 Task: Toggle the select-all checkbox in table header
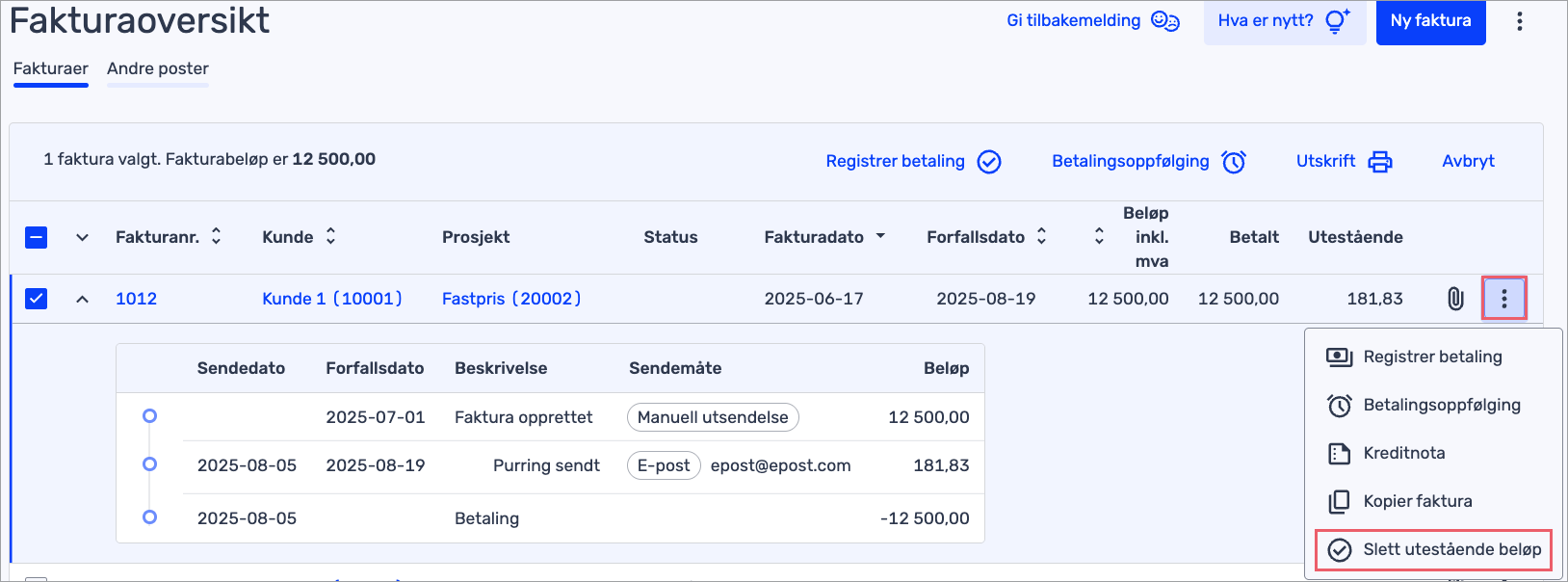(37, 237)
